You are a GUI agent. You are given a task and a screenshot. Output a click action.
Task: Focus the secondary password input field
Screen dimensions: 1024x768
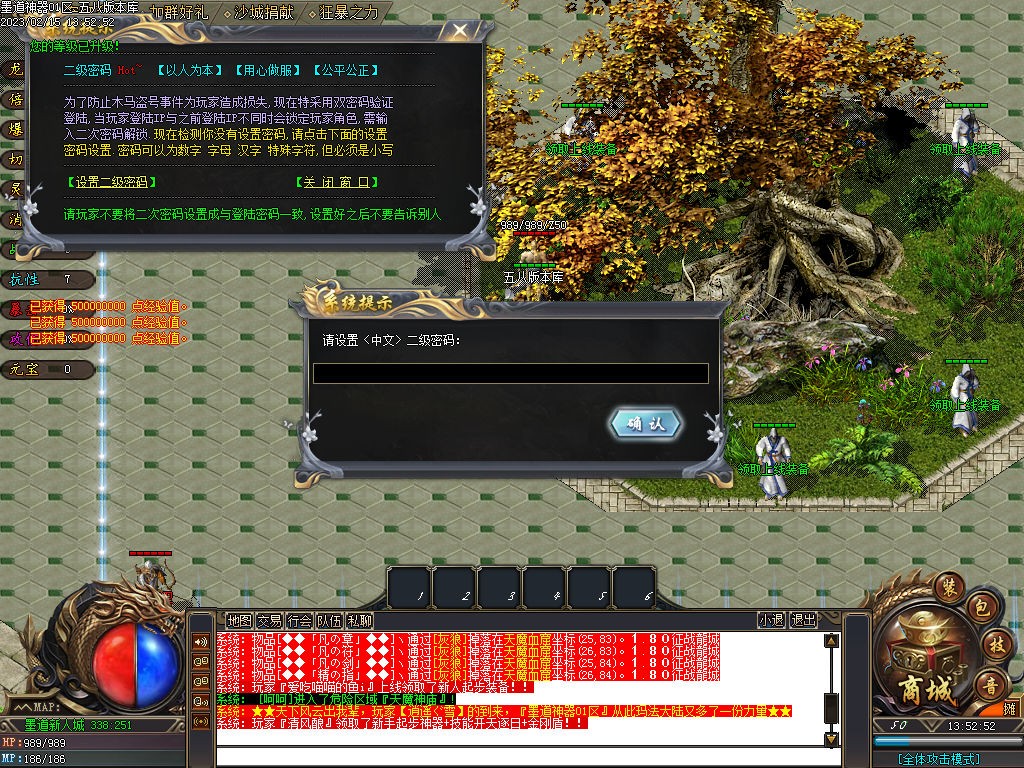click(511, 374)
